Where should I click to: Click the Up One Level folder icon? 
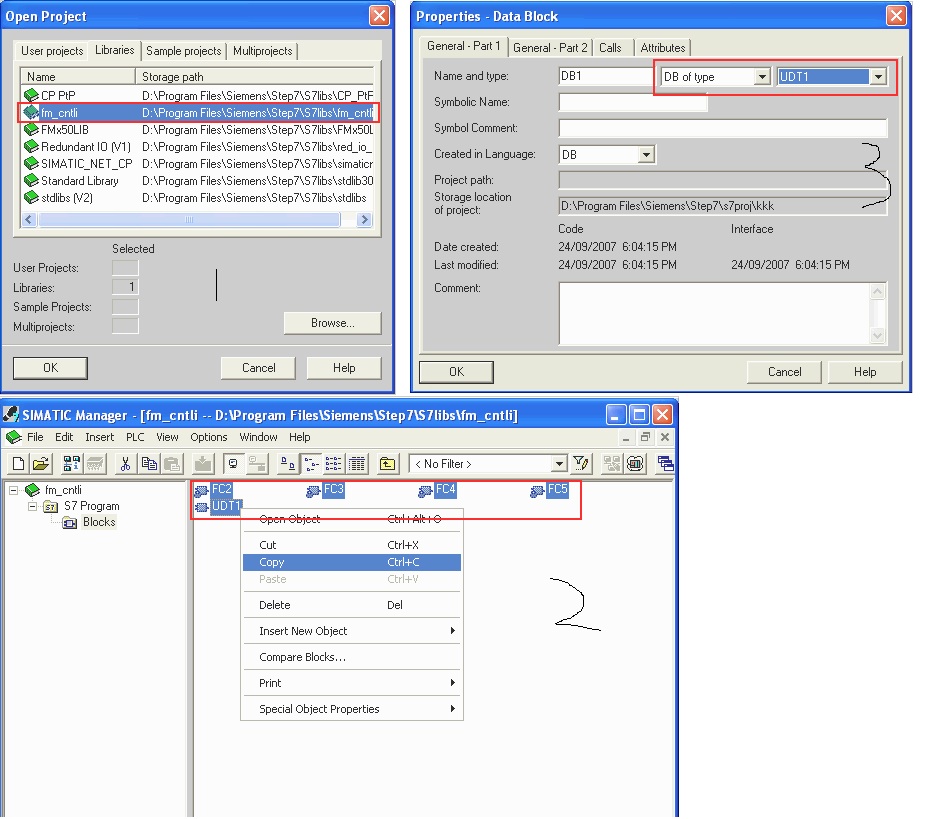(x=387, y=464)
